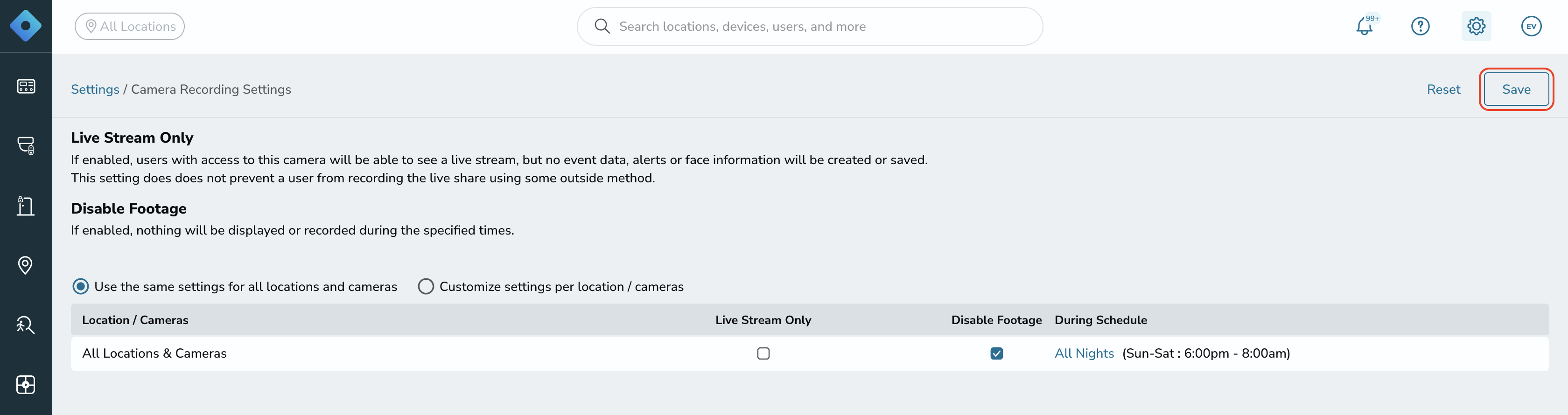Image resolution: width=1568 pixels, height=415 pixels.
Task: Uncheck the Disable Footage checkbox
Action: (x=996, y=353)
